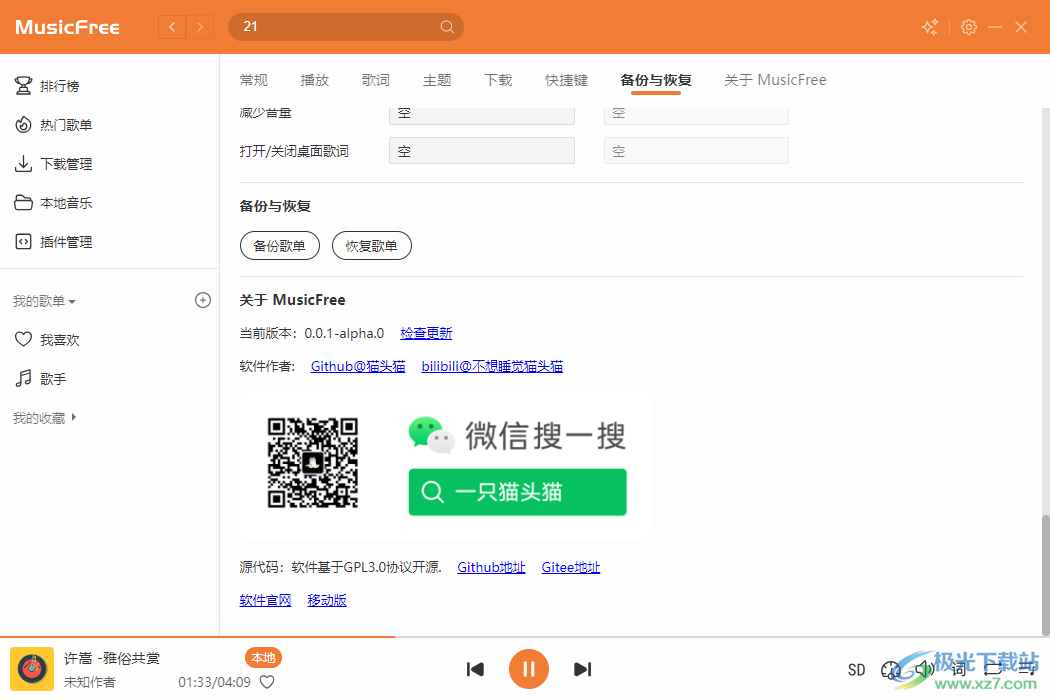Click the search field containing 21
Image resolution: width=1050 pixels, height=700 pixels.
click(x=346, y=27)
